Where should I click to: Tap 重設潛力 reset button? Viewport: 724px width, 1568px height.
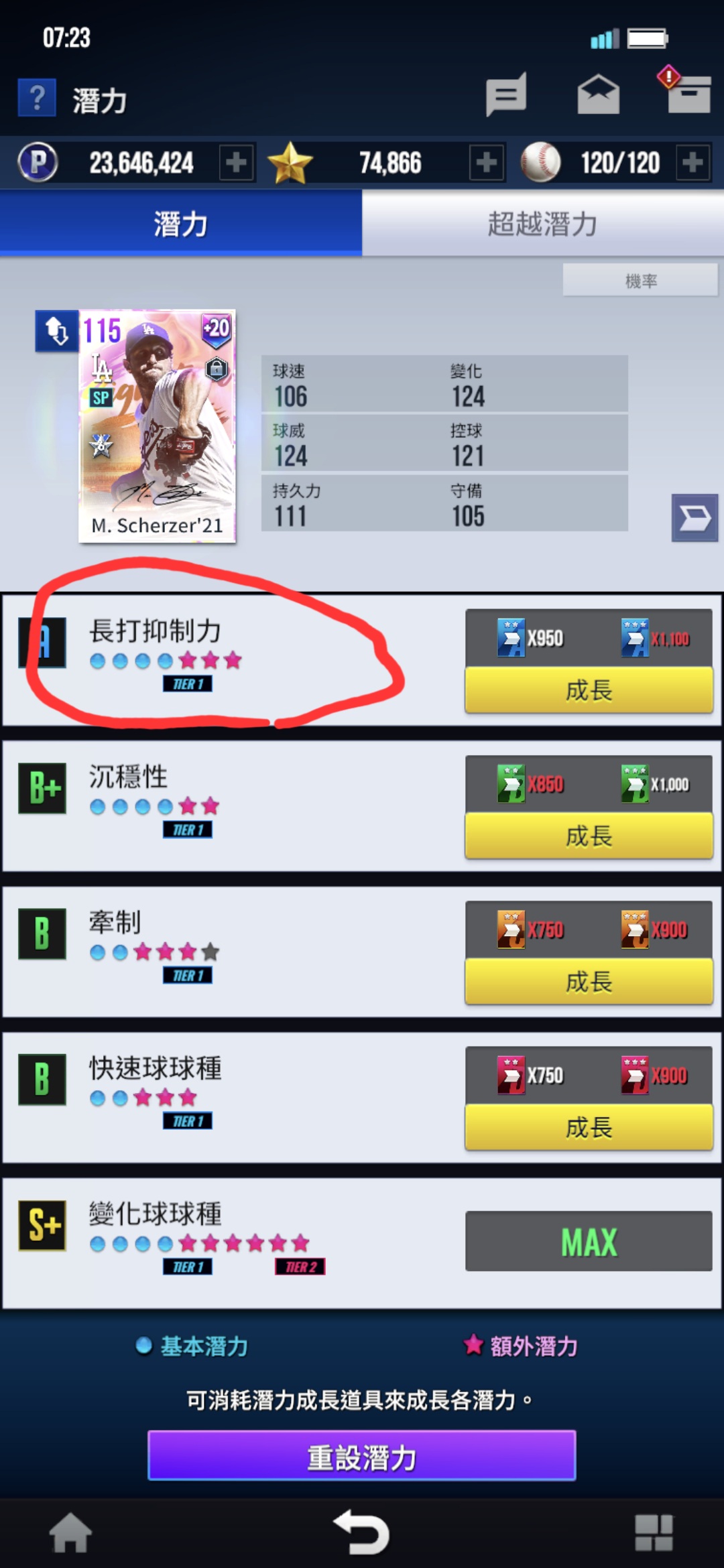click(362, 1455)
